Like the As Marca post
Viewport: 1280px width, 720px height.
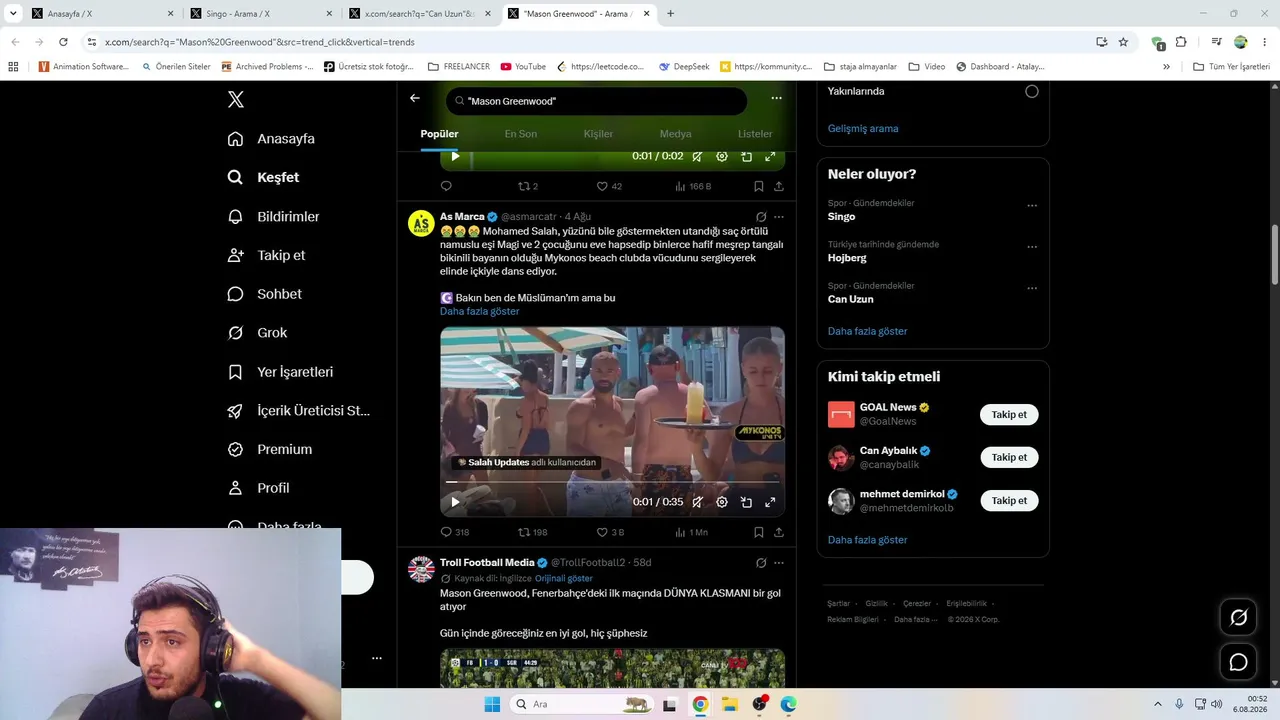click(x=610, y=532)
